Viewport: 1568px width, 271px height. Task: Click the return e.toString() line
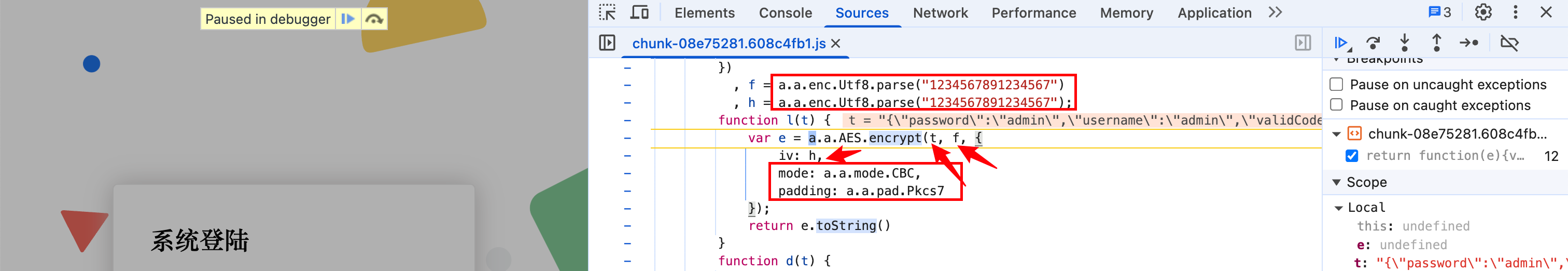[x=819, y=226]
